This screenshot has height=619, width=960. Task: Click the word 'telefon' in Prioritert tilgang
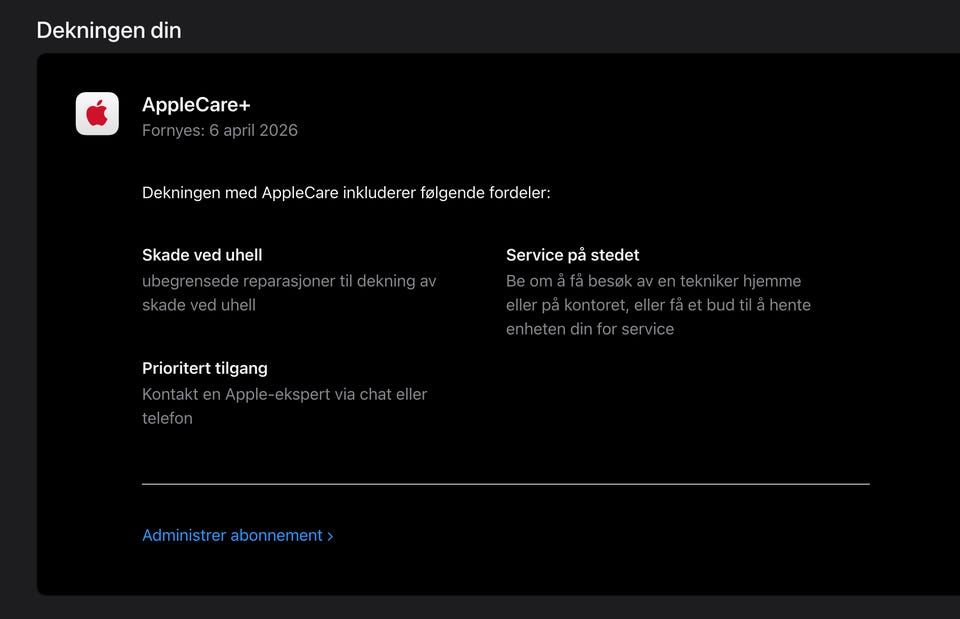click(x=167, y=418)
